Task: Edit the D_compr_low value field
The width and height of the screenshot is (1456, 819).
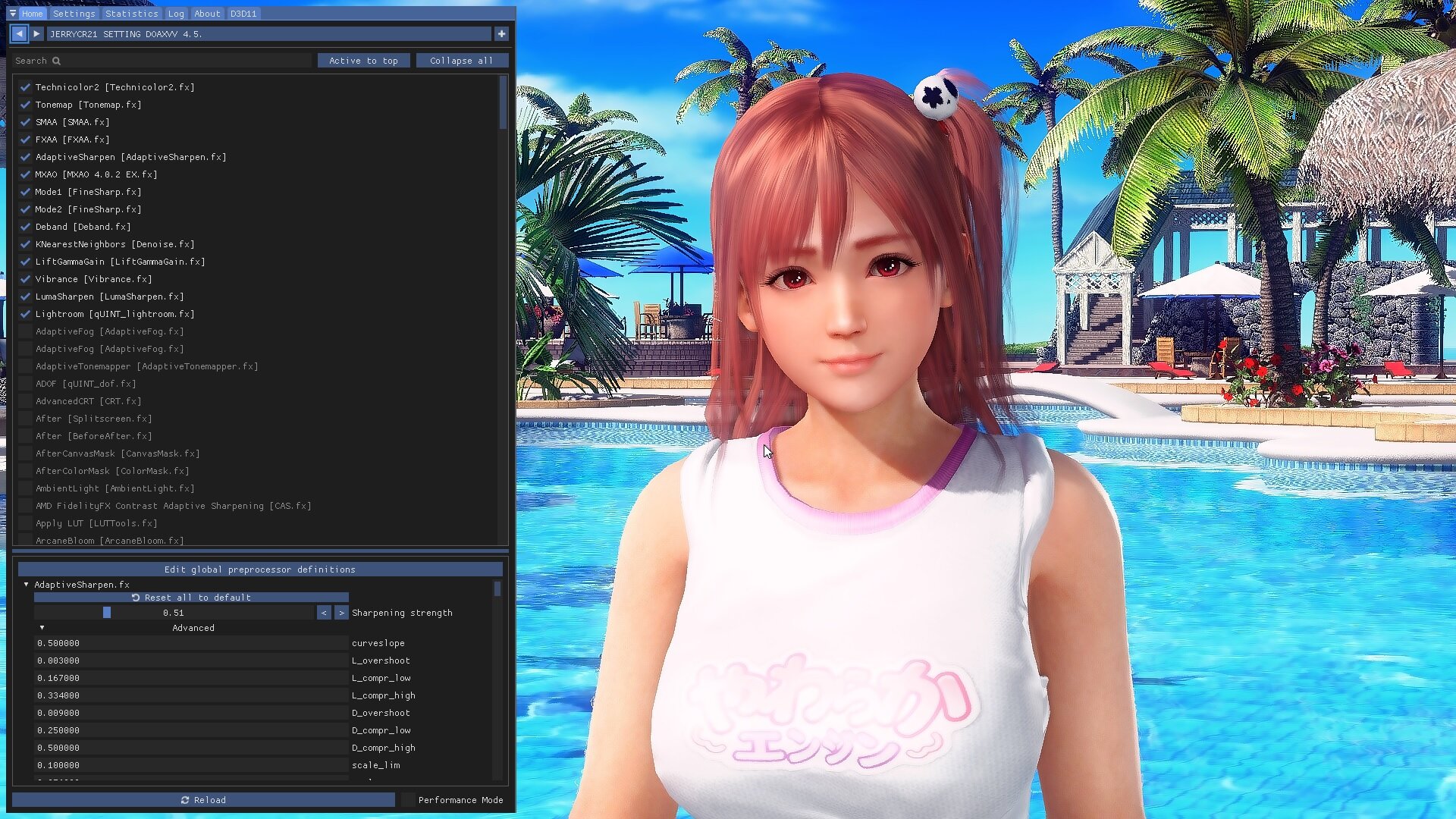Action: [x=191, y=730]
